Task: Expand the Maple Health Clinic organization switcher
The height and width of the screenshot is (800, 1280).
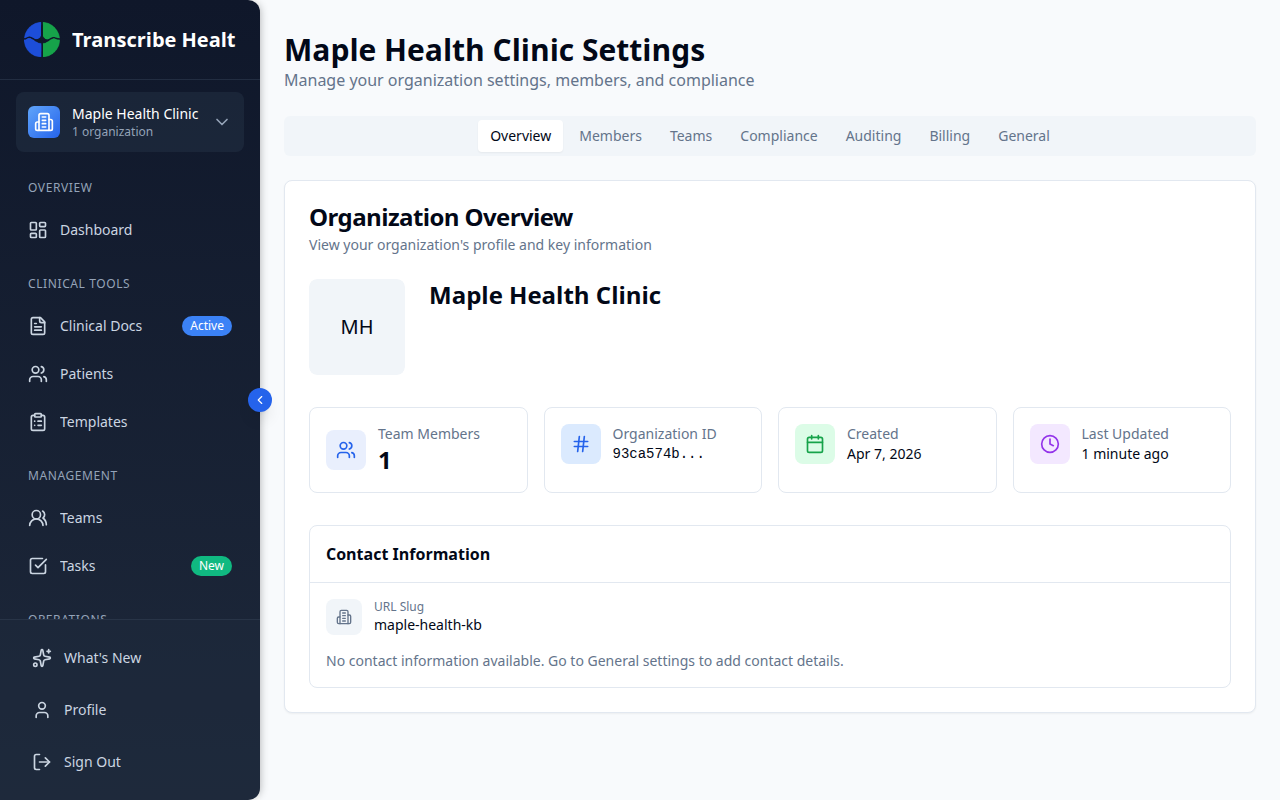Action: click(x=129, y=121)
